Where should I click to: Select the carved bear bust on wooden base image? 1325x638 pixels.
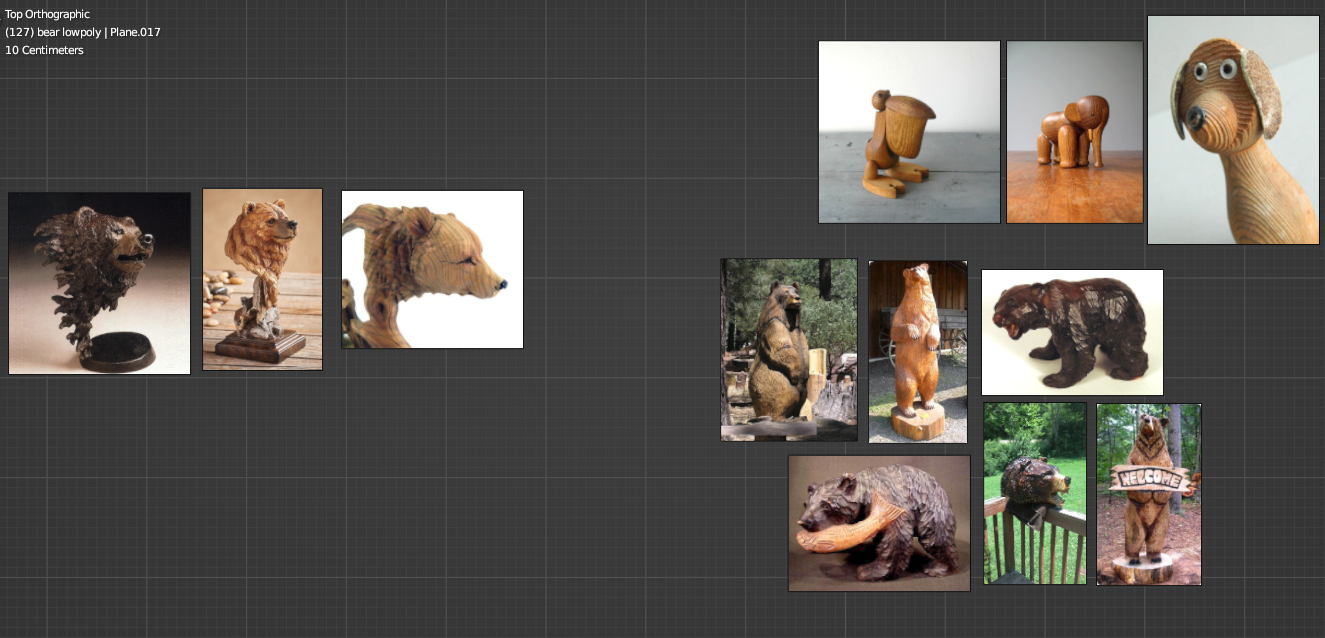click(262, 279)
